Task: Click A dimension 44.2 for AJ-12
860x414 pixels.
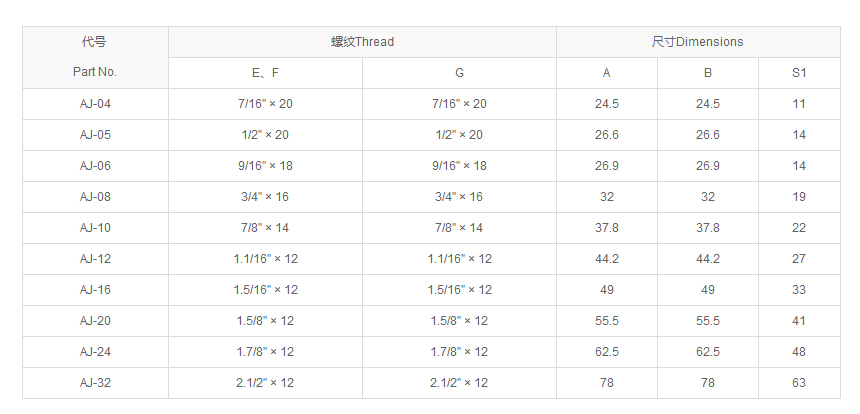Action: pyautogui.click(x=607, y=259)
